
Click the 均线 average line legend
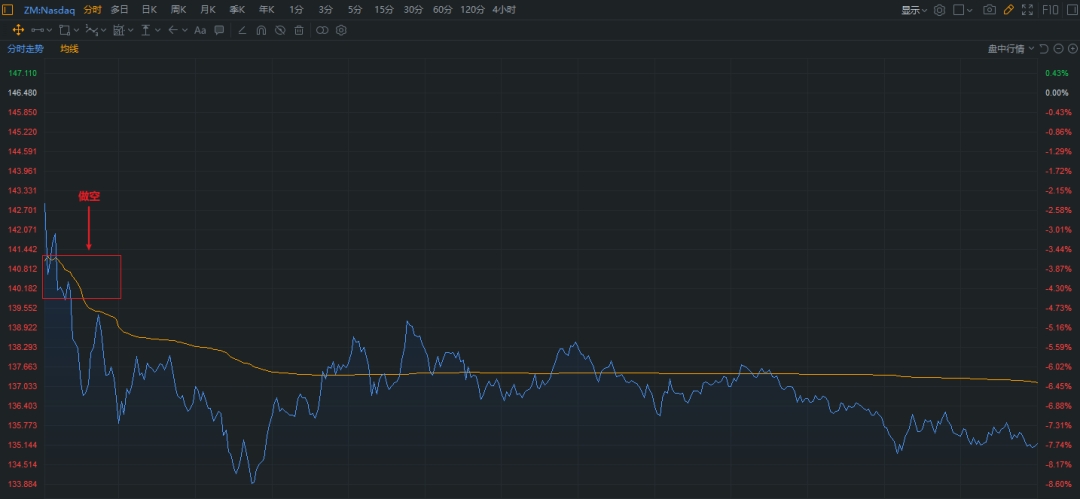coord(69,48)
